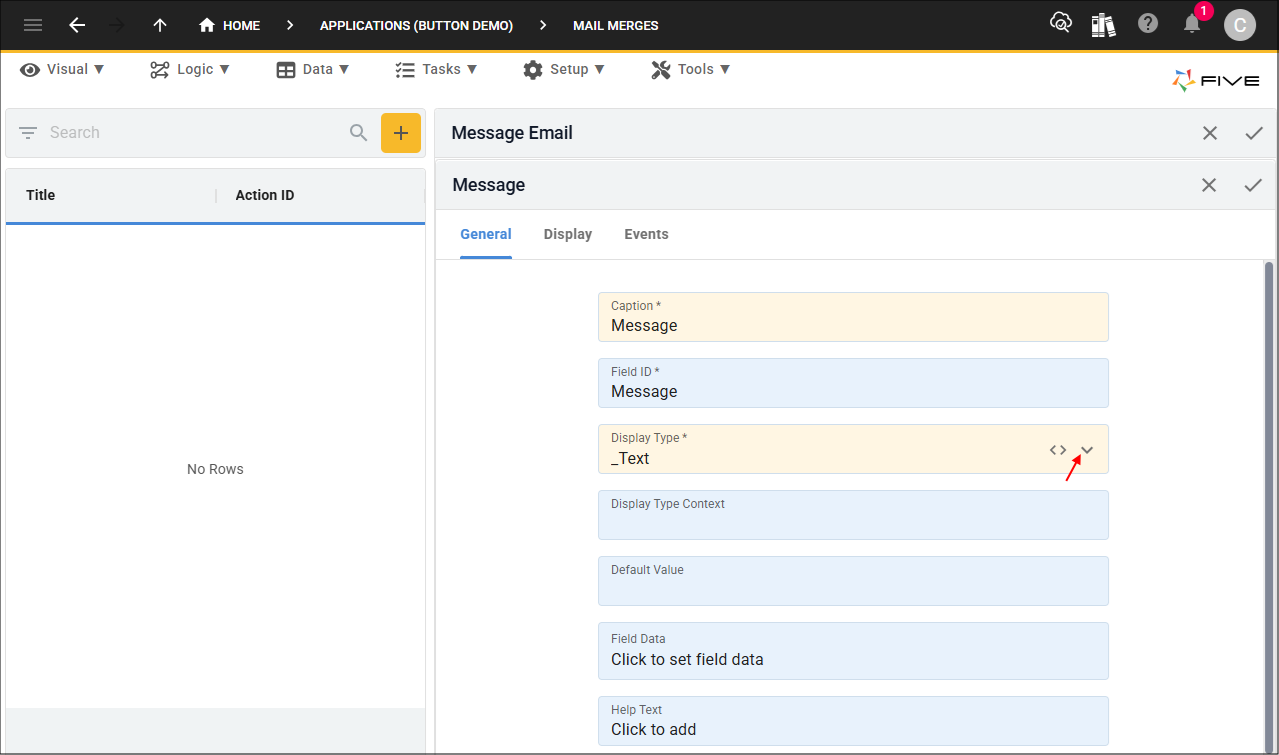Click the magnifier search icon
This screenshot has height=755, width=1279.
pyautogui.click(x=358, y=132)
